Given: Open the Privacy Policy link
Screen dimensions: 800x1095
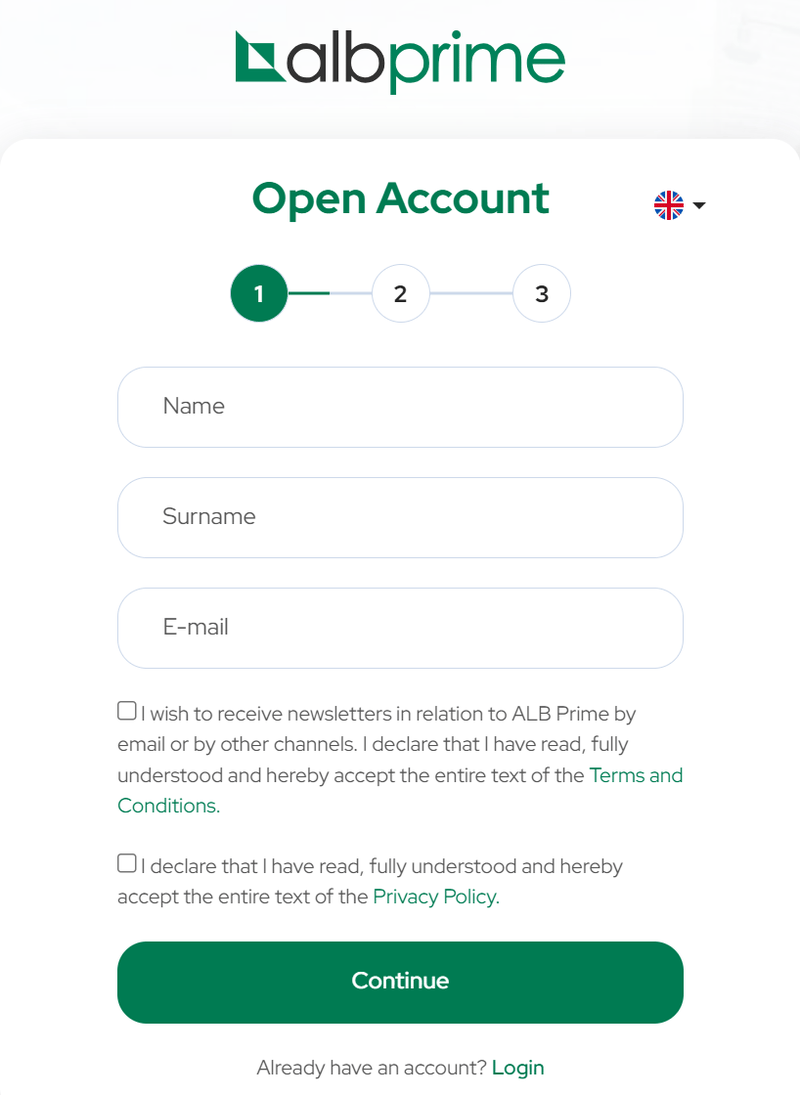Looking at the screenshot, I should click(436, 897).
